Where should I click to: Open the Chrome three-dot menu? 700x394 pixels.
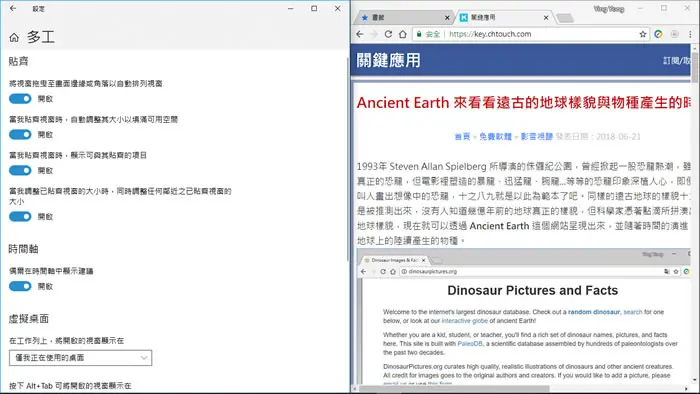pyautogui.click(x=691, y=34)
